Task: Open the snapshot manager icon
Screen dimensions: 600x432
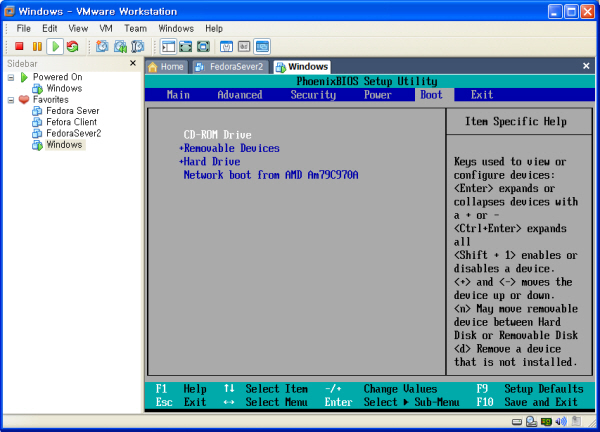Action: pos(137,47)
